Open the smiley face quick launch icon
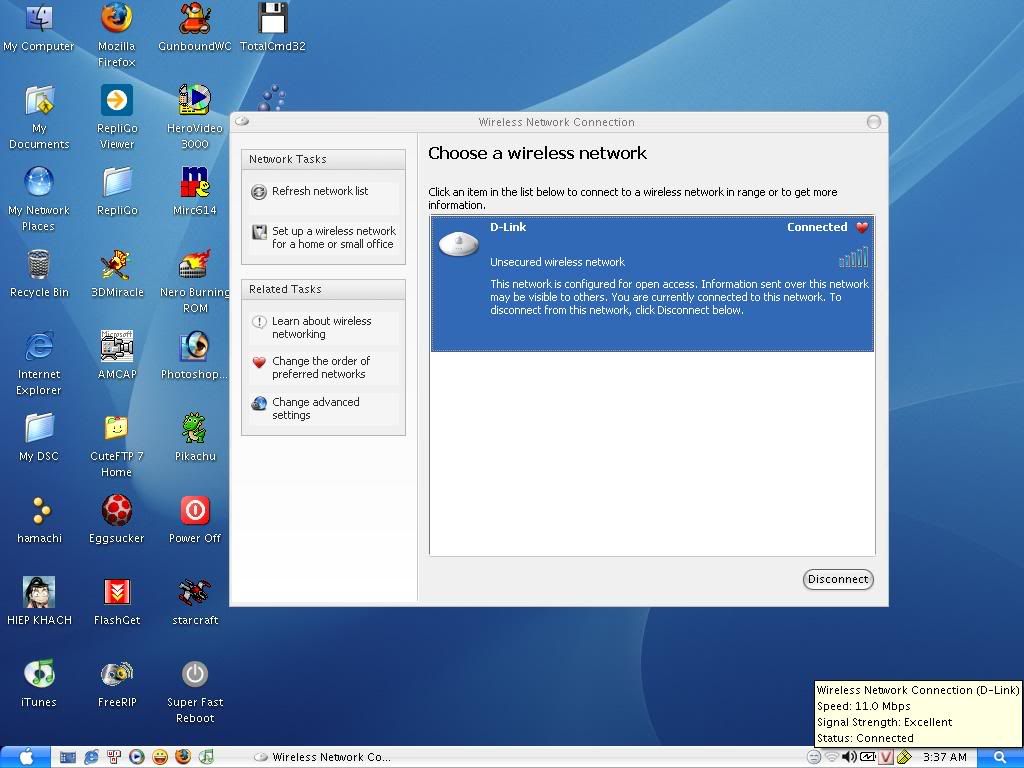This screenshot has width=1024, height=768. pos(160,757)
